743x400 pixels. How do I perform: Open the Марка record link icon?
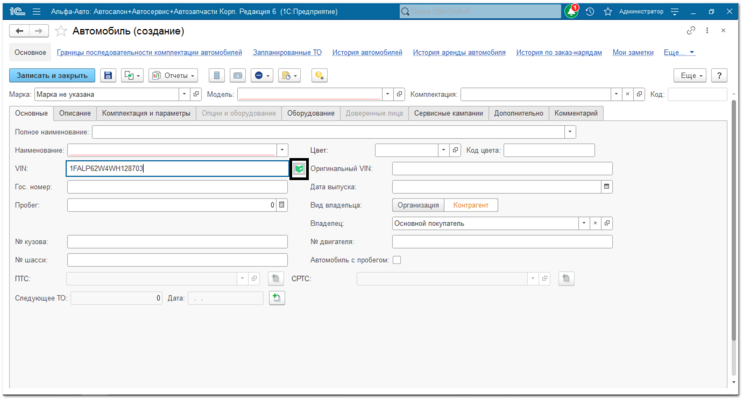[x=196, y=94]
